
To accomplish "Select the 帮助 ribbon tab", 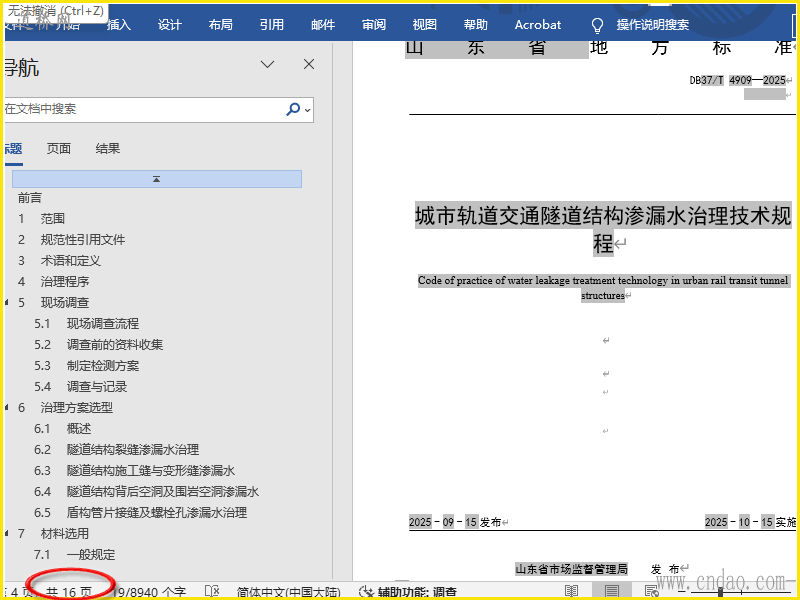I will [476, 24].
